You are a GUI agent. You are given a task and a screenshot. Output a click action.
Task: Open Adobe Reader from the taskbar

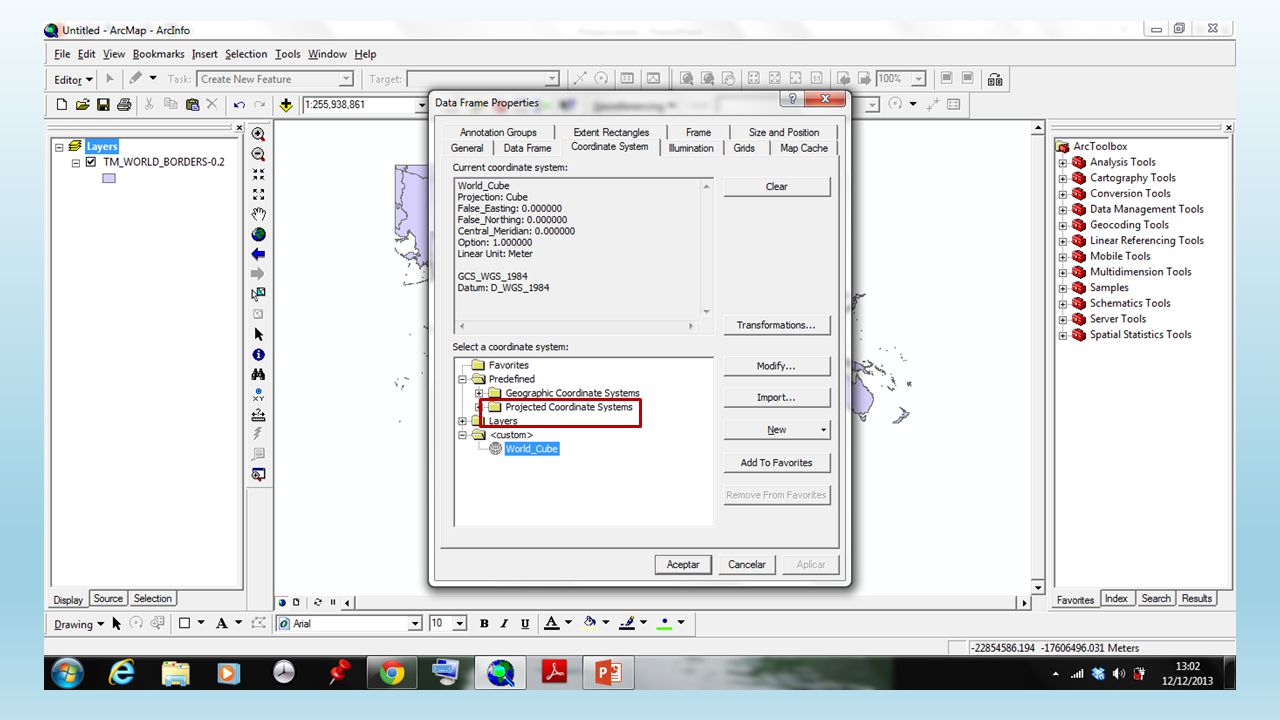pos(554,674)
